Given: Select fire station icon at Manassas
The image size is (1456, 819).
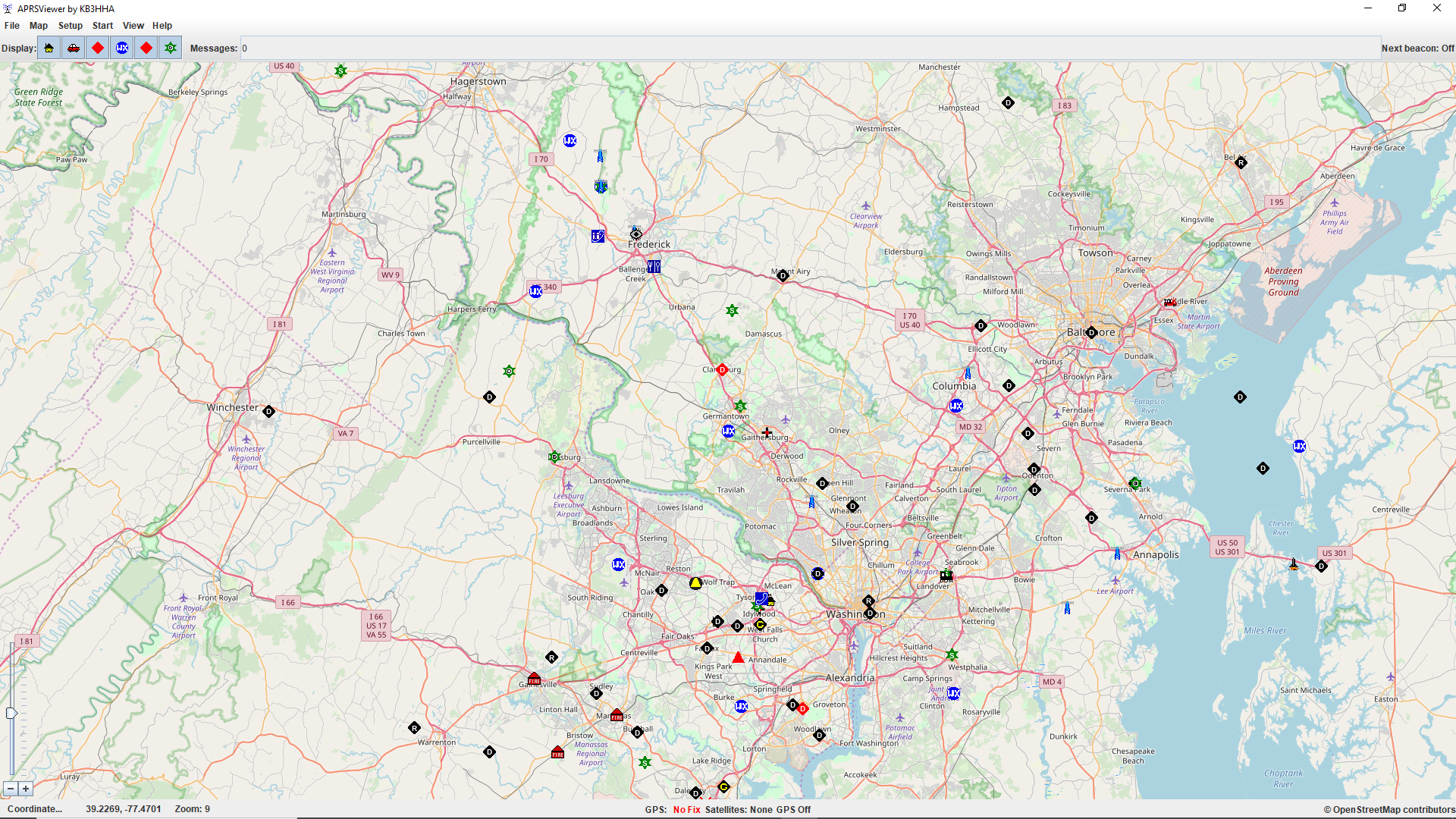Looking at the screenshot, I should pyautogui.click(x=617, y=715).
